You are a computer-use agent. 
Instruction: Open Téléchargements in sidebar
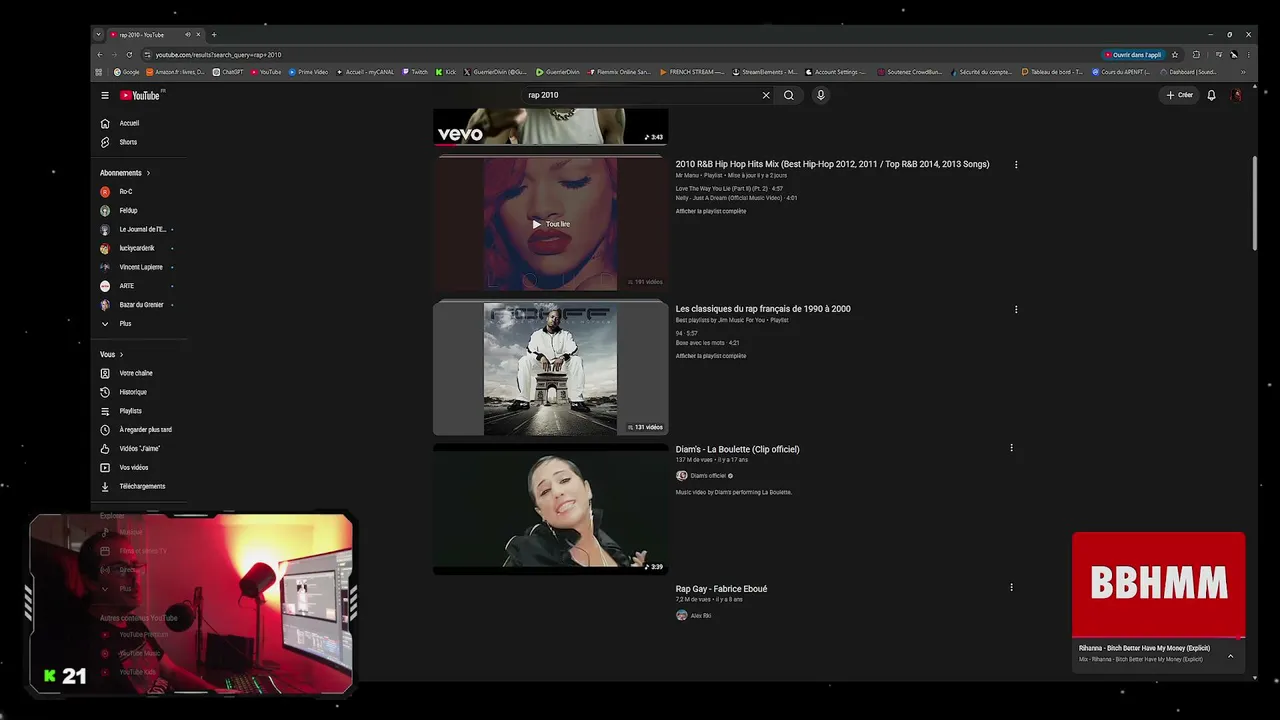[144, 486]
